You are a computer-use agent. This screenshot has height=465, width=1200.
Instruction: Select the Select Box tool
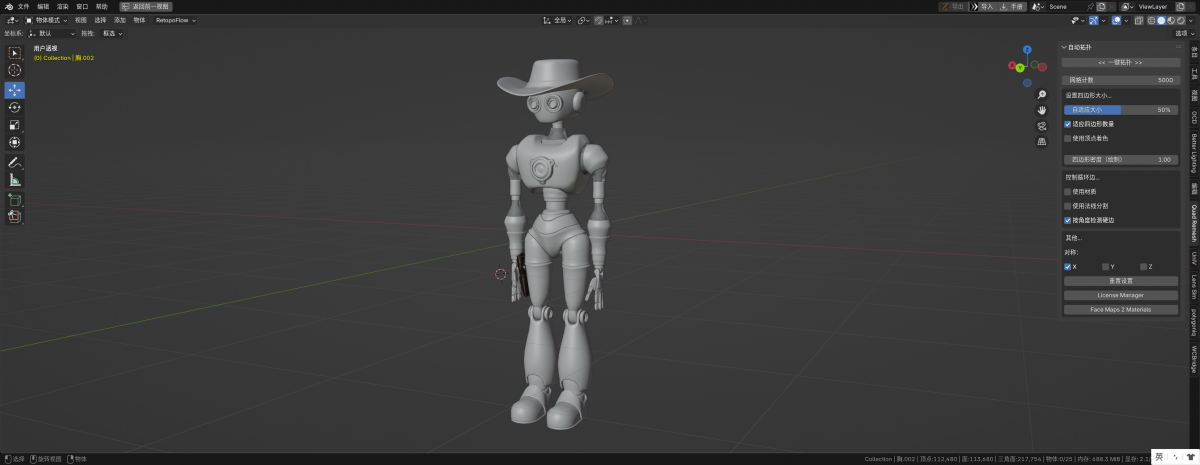click(15, 52)
